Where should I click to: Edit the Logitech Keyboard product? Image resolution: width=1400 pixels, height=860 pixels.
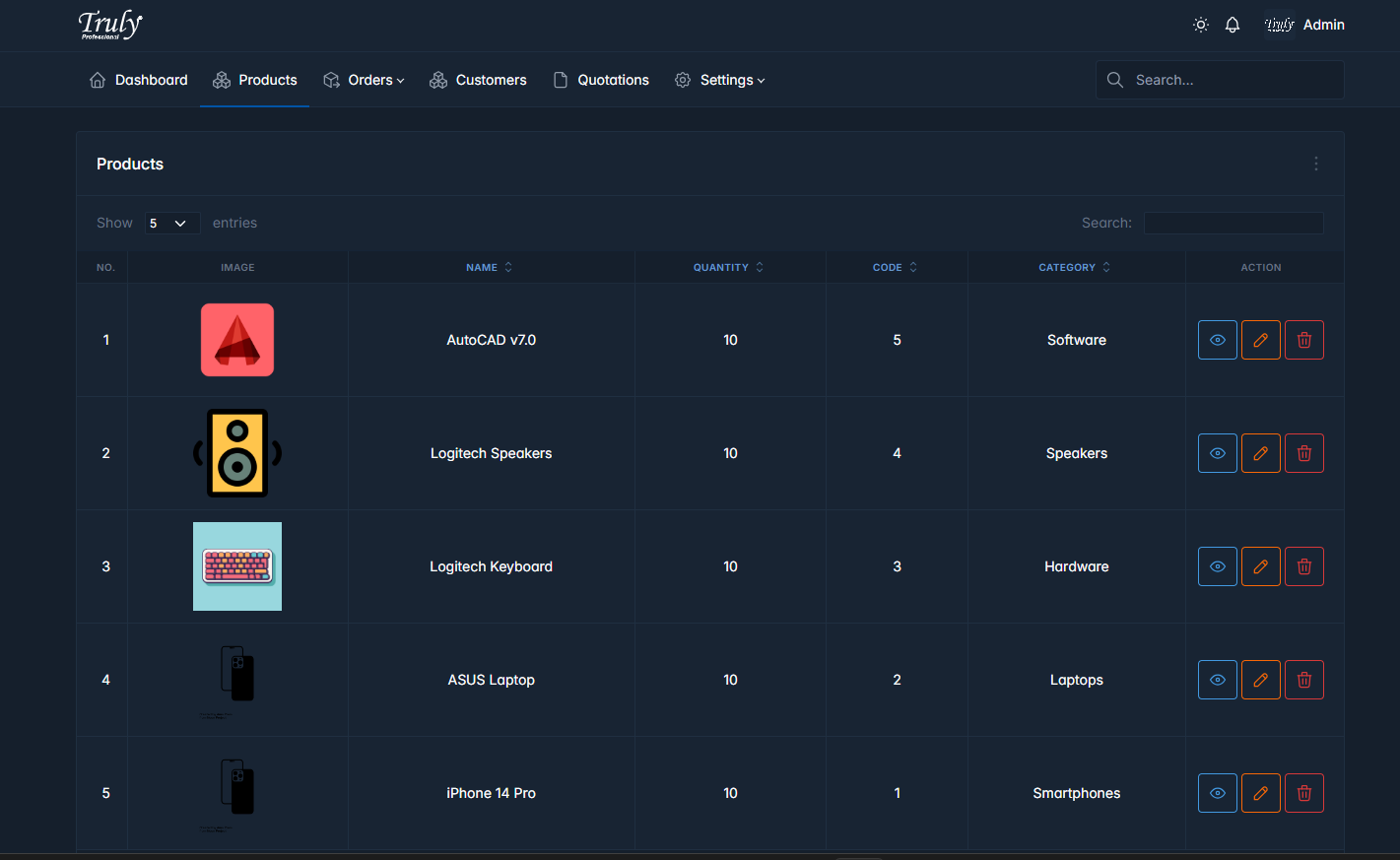tap(1260, 566)
